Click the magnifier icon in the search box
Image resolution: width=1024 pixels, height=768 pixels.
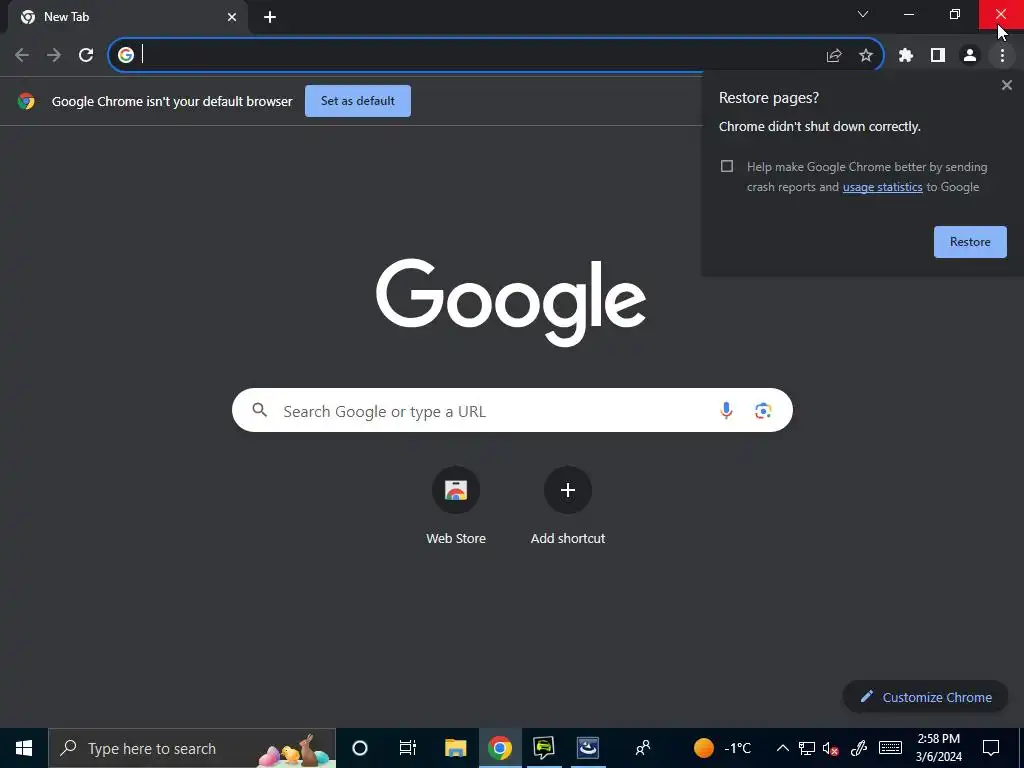coord(260,410)
